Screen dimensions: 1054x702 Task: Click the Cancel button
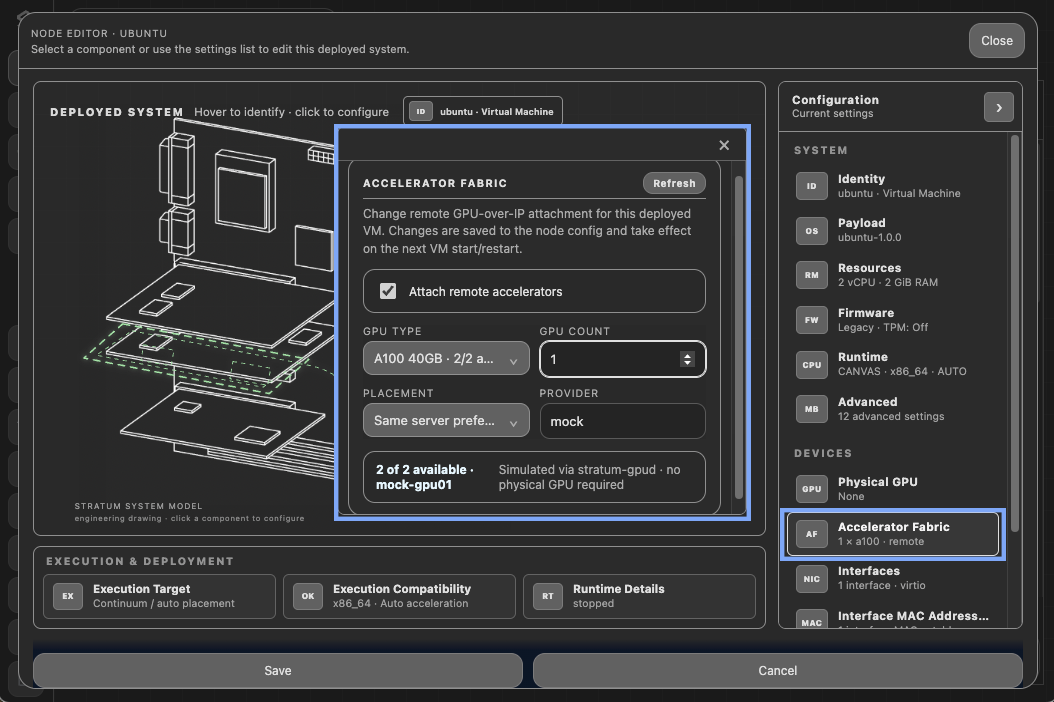tap(778, 670)
